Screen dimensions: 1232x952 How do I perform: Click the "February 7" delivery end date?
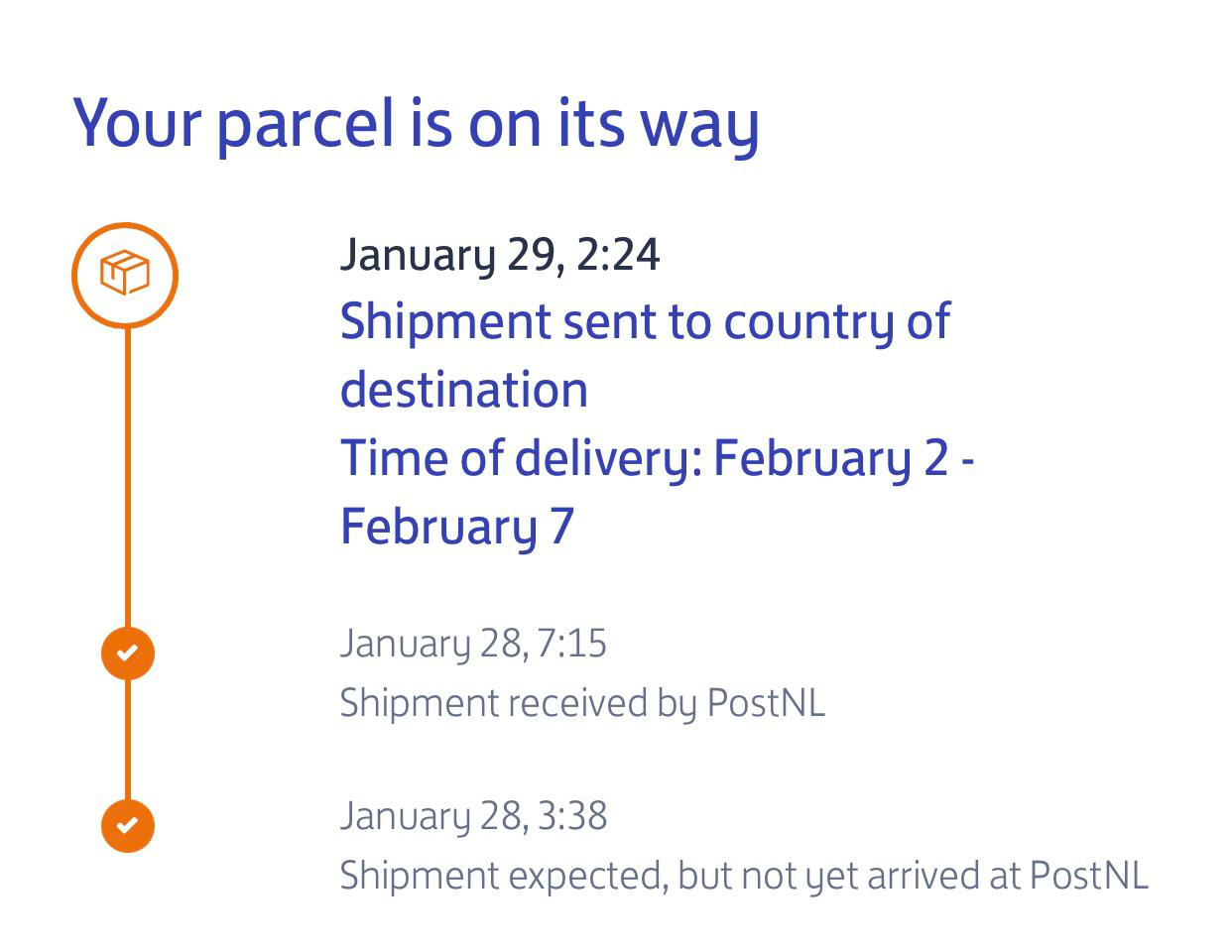[456, 526]
